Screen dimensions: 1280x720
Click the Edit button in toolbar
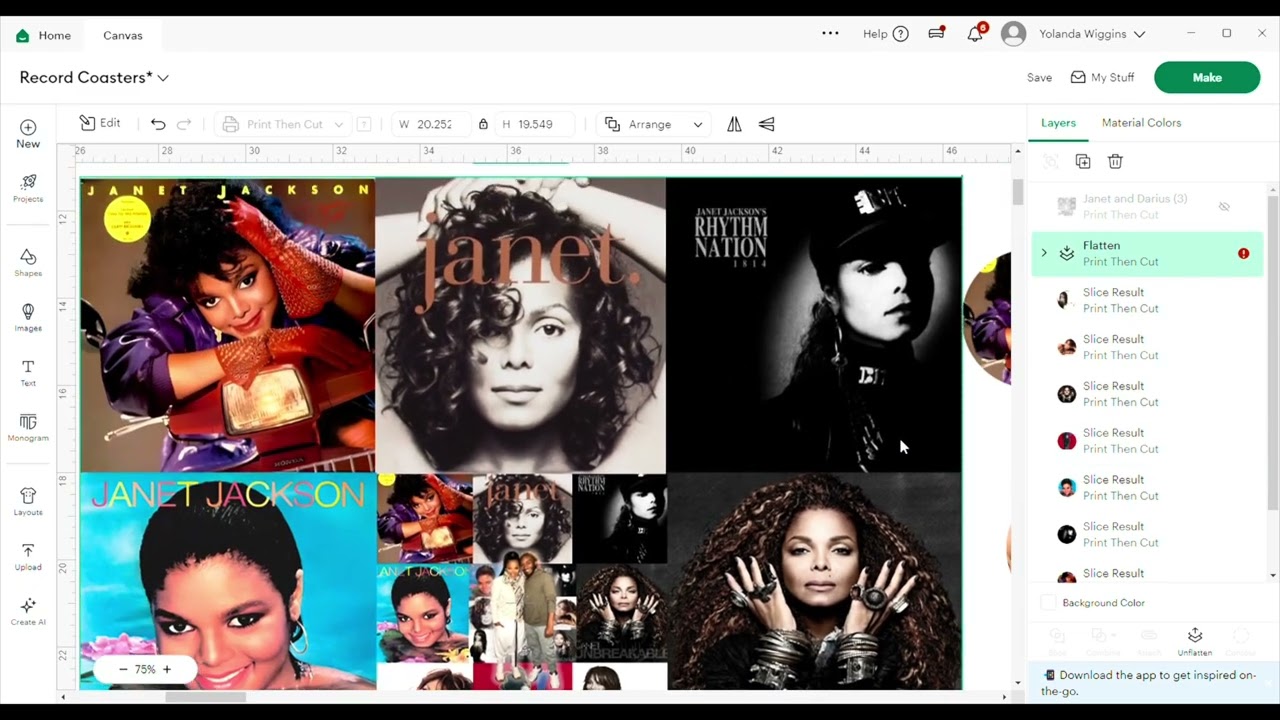pyautogui.click(x=100, y=123)
